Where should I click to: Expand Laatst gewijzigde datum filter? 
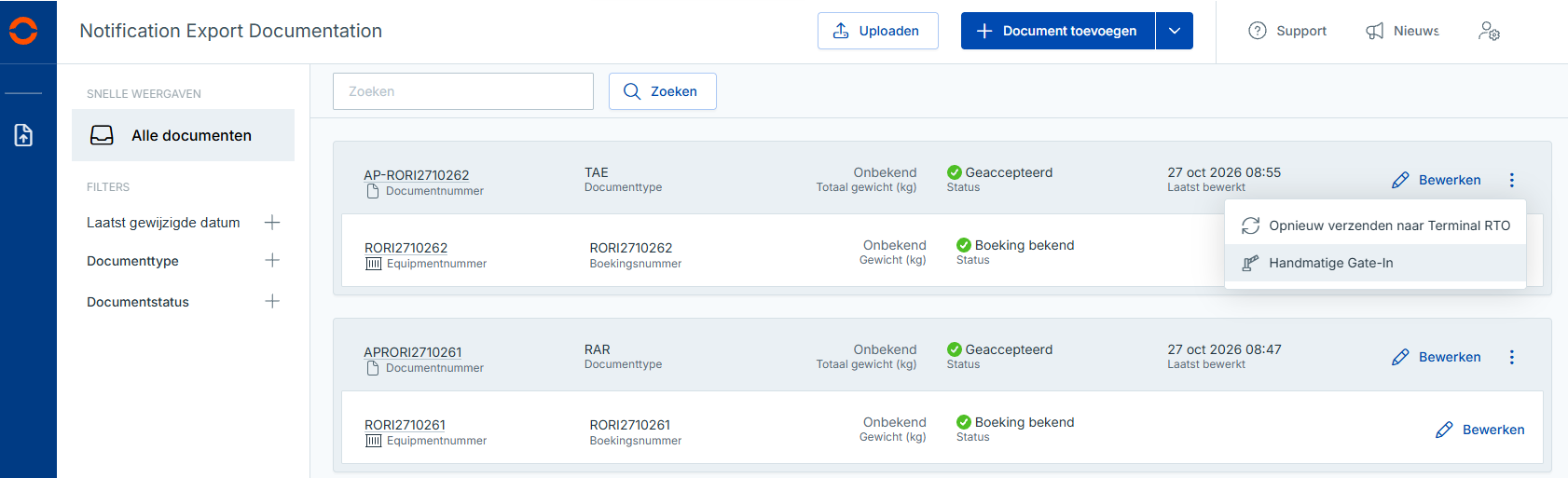coord(272,222)
